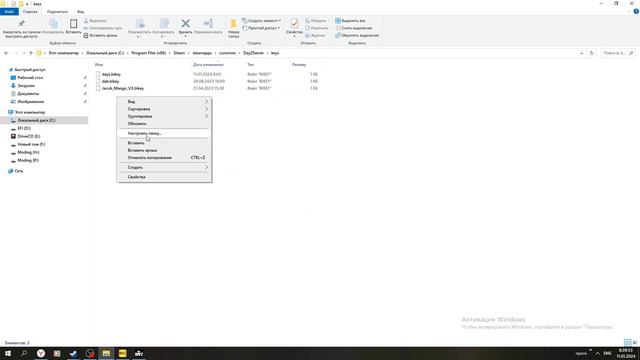This screenshot has width=640, height=360.
Task: Click Invert selection in the ribbon
Action: (x=357, y=36)
